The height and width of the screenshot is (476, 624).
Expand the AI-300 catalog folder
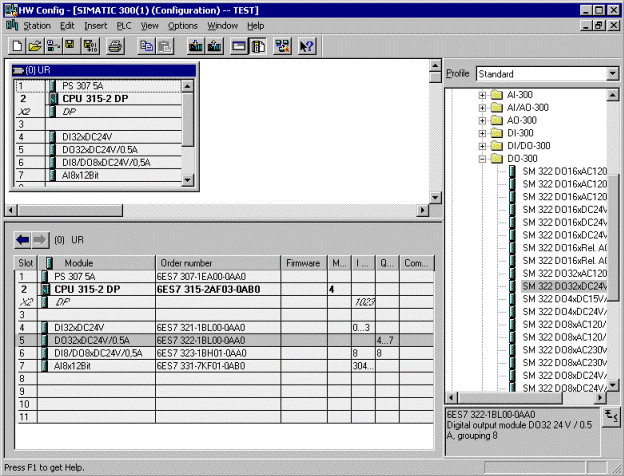coord(482,95)
